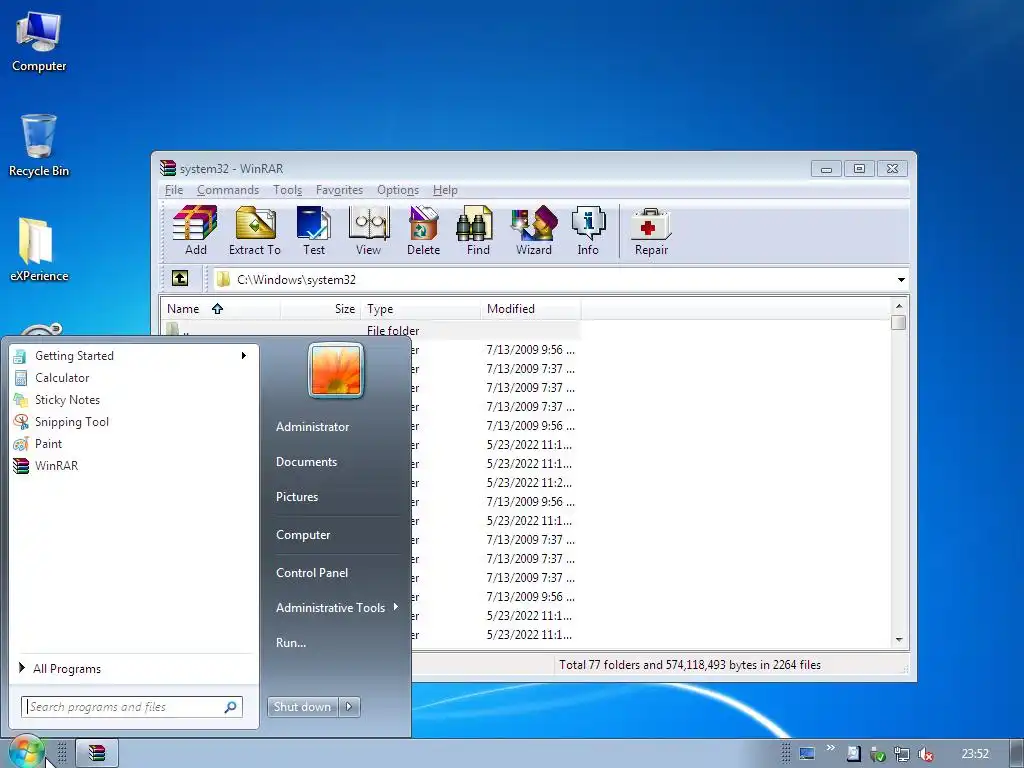Open Pictures from Start menu
1024x768 pixels.
(x=296, y=497)
